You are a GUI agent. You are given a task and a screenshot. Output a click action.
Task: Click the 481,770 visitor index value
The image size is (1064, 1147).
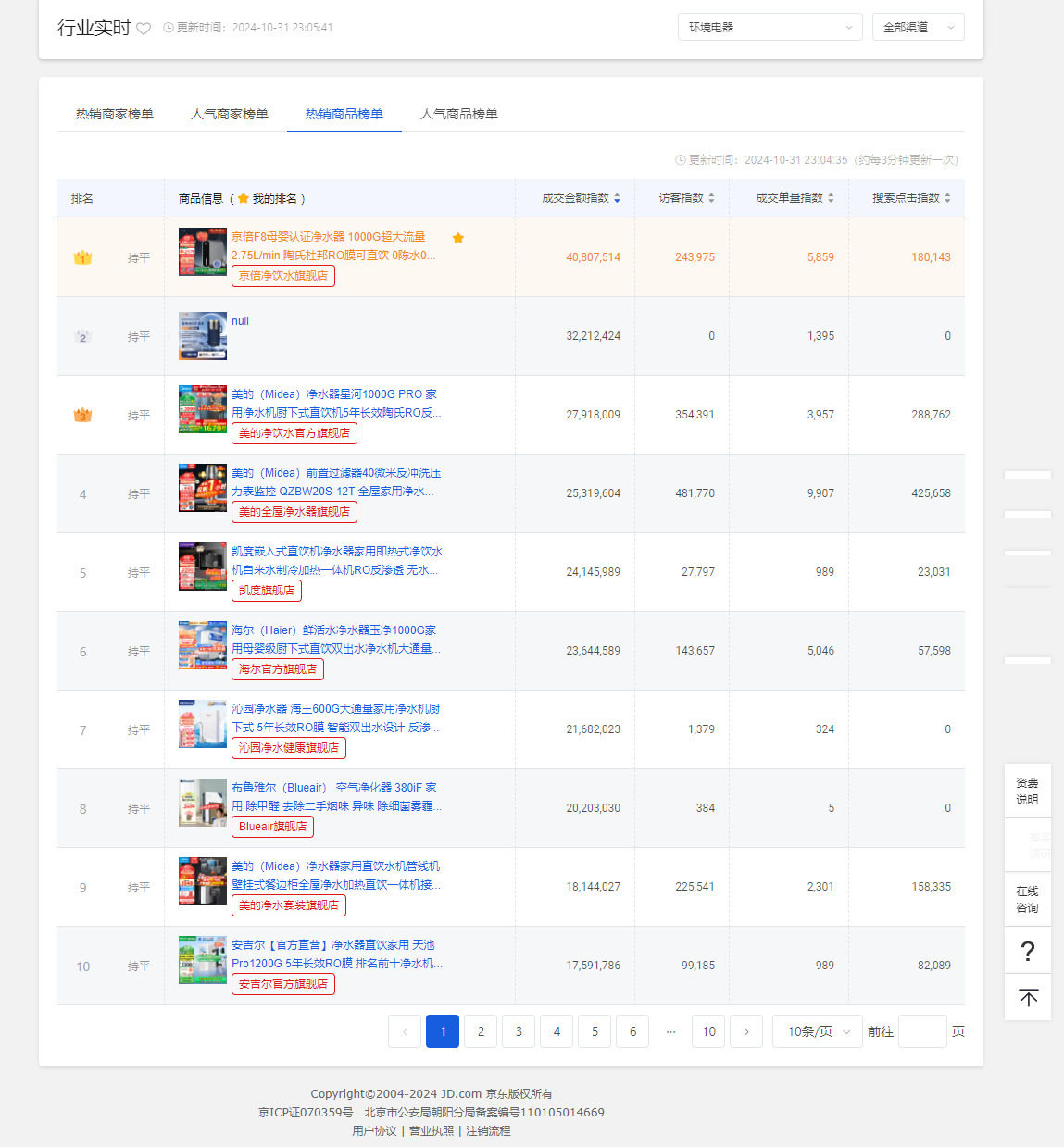[695, 493]
